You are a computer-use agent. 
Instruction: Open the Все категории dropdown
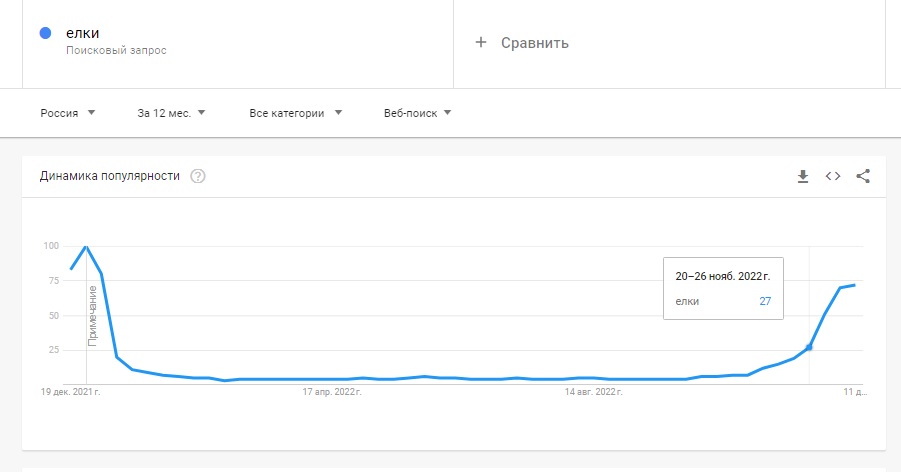click(295, 113)
